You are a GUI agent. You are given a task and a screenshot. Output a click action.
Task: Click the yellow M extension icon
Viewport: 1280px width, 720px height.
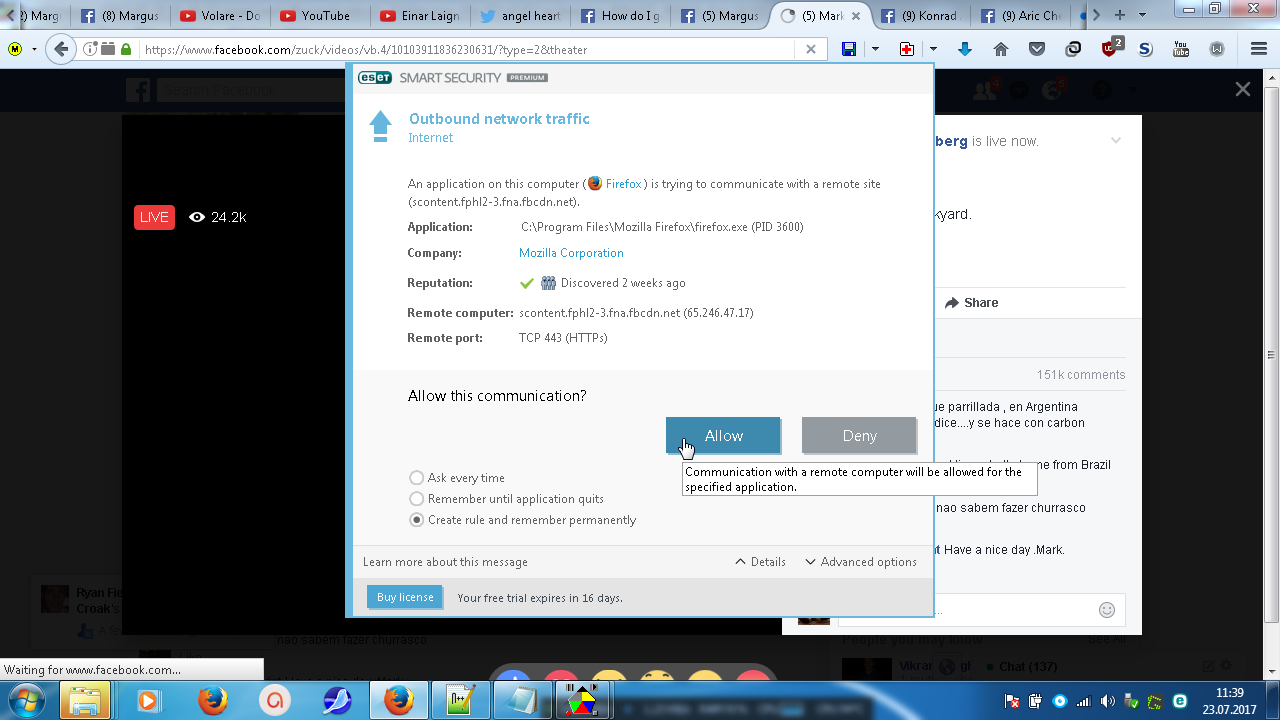(16, 49)
